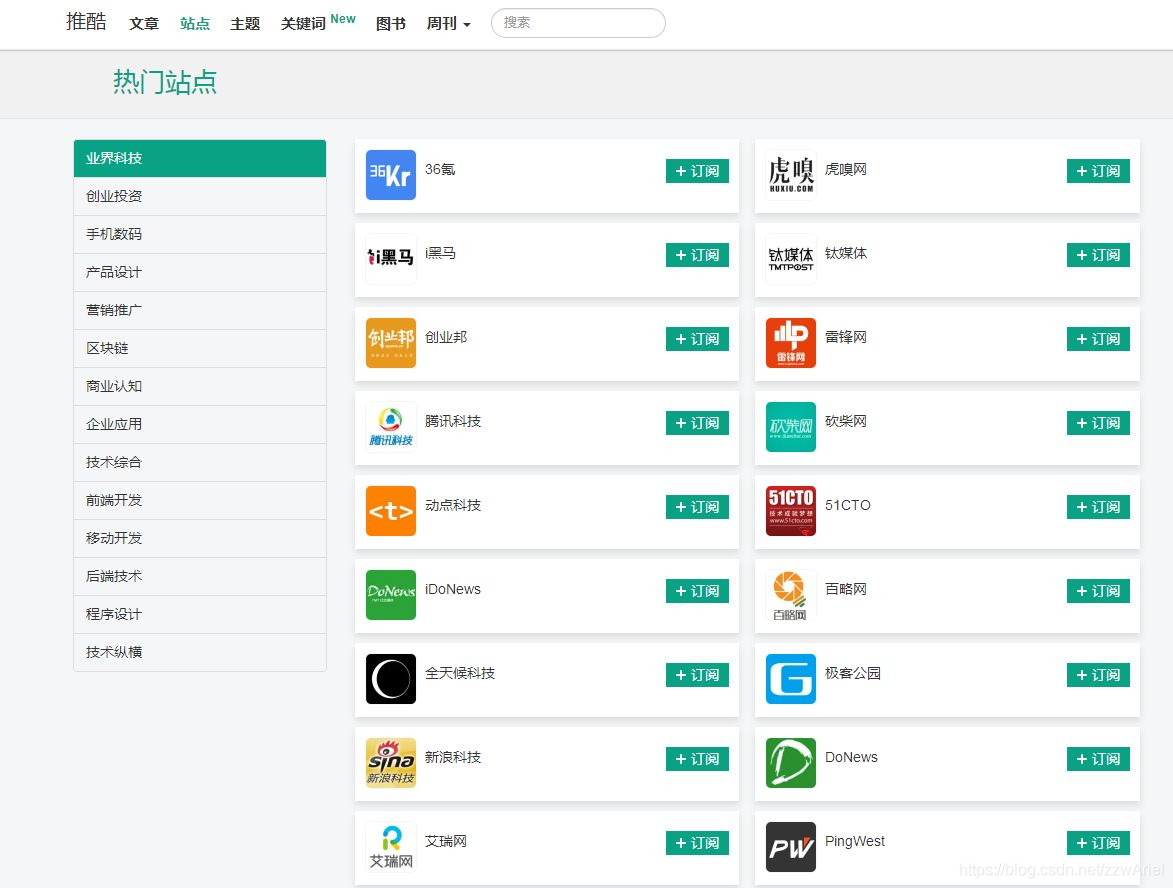Select the 产品设计 category
The height and width of the screenshot is (888, 1173).
click(x=200, y=272)
